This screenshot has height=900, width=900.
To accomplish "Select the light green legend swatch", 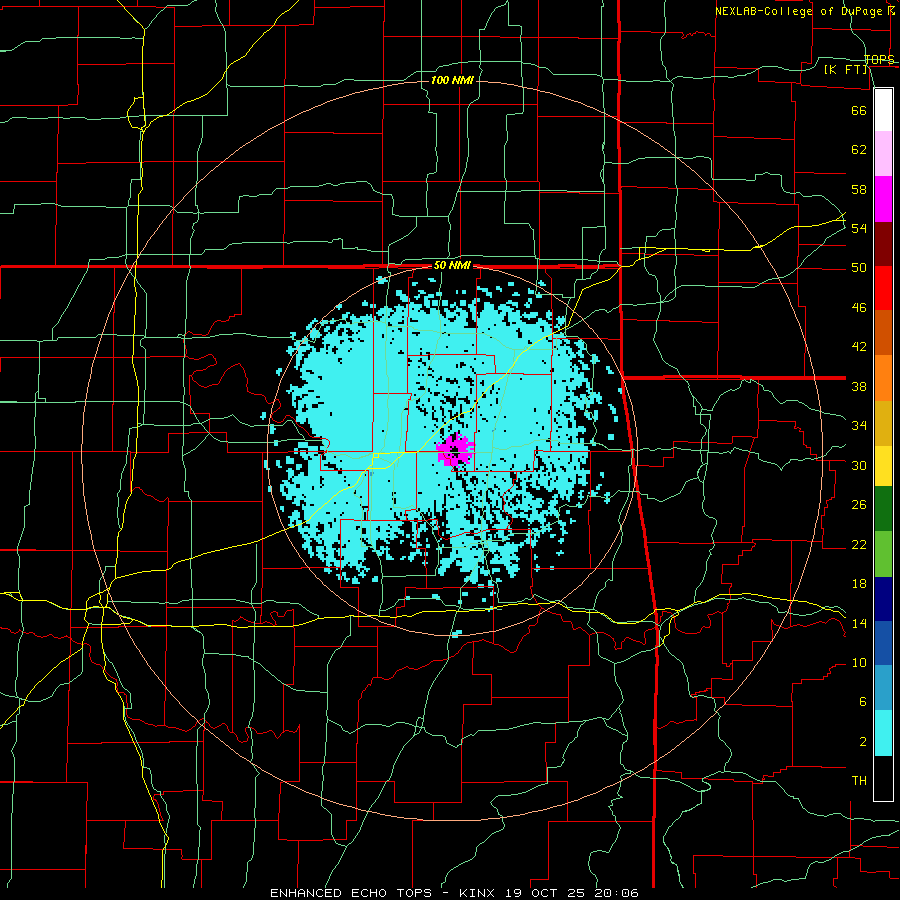I will tap(883, 554).
